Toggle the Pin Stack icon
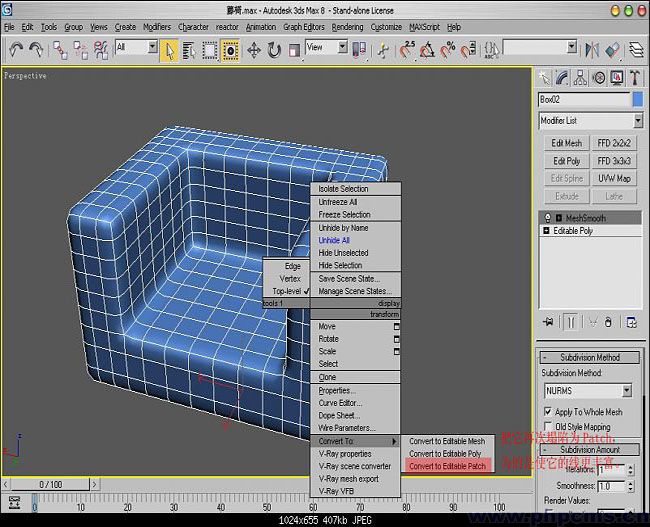This screenshot has width=650, height=527. [x=549, y=322]
